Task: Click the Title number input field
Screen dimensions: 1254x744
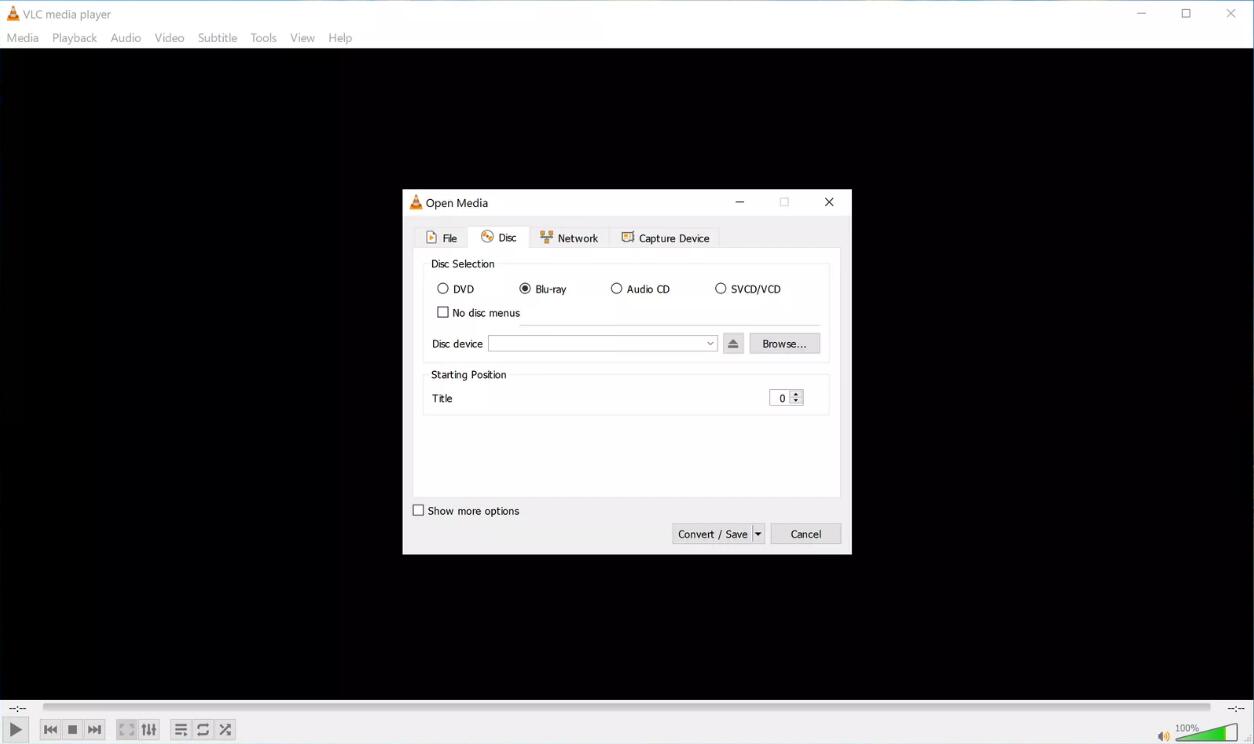Action: [x=780, y=398]
